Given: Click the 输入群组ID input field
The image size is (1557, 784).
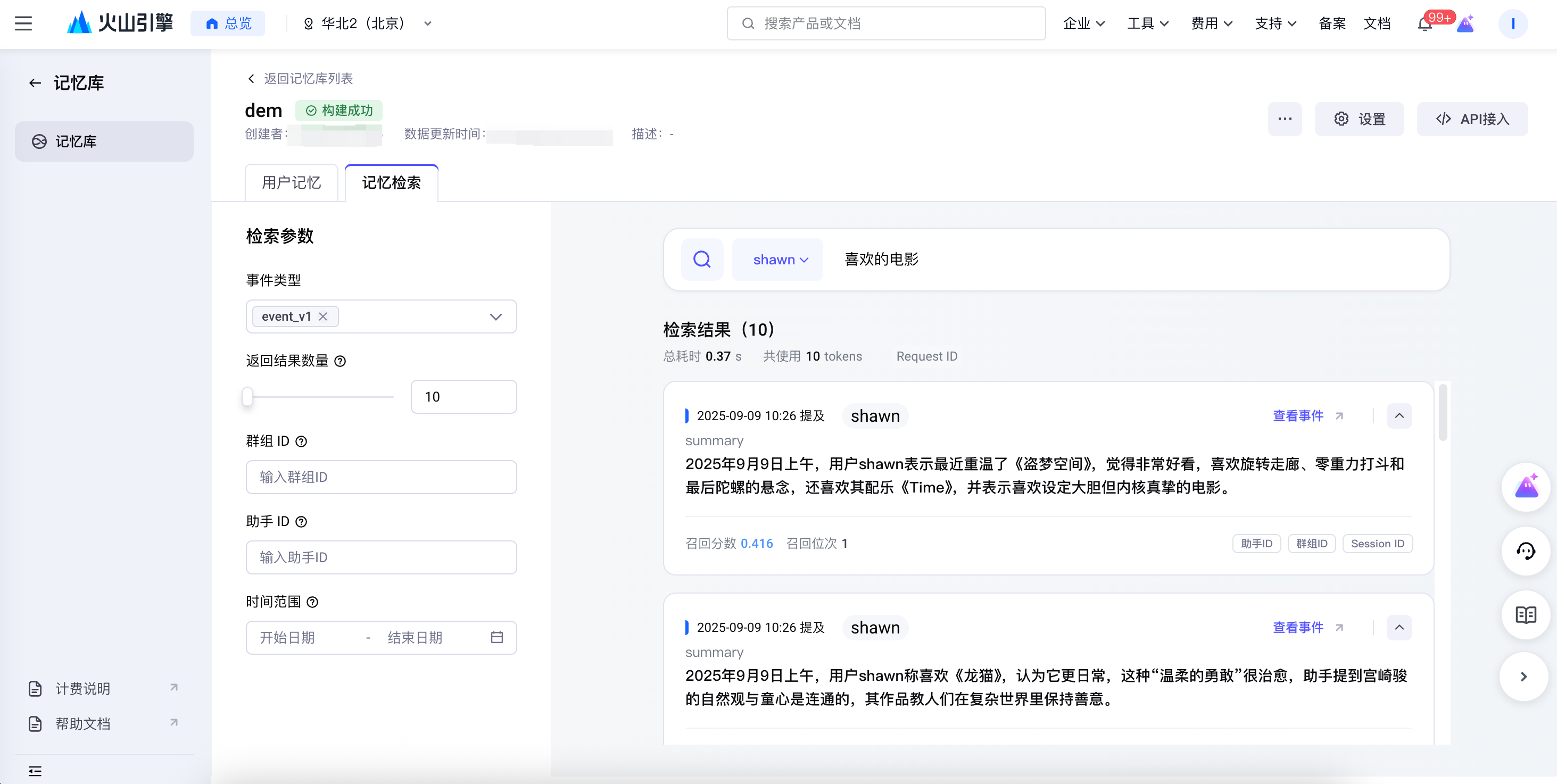Looking at the screenshot, I should tap(381, 477).
